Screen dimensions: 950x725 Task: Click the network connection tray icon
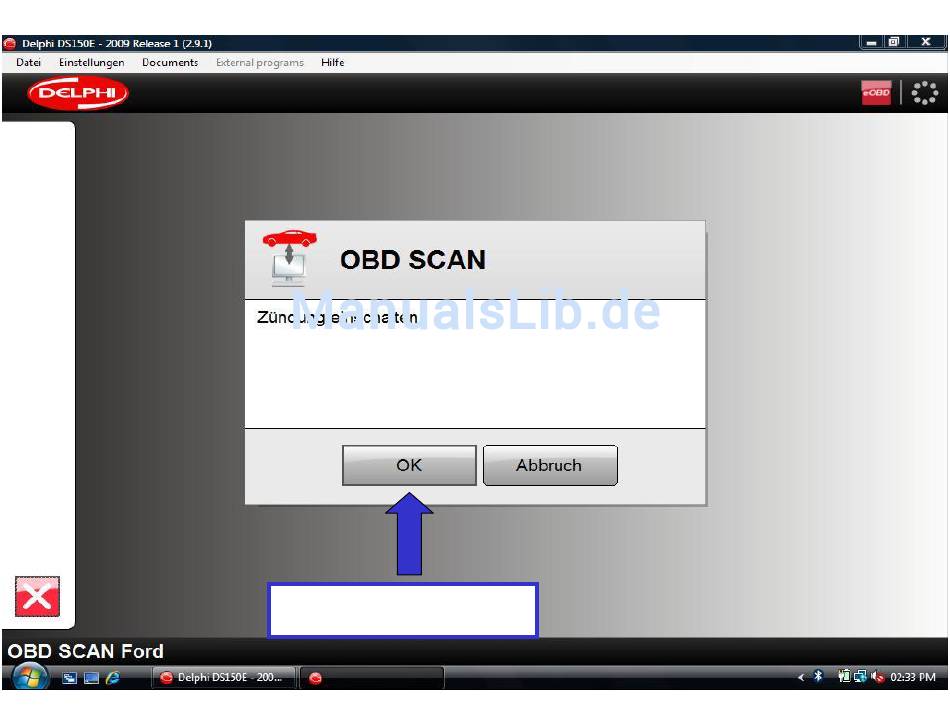pyautogui.click(x=860, y=677)
